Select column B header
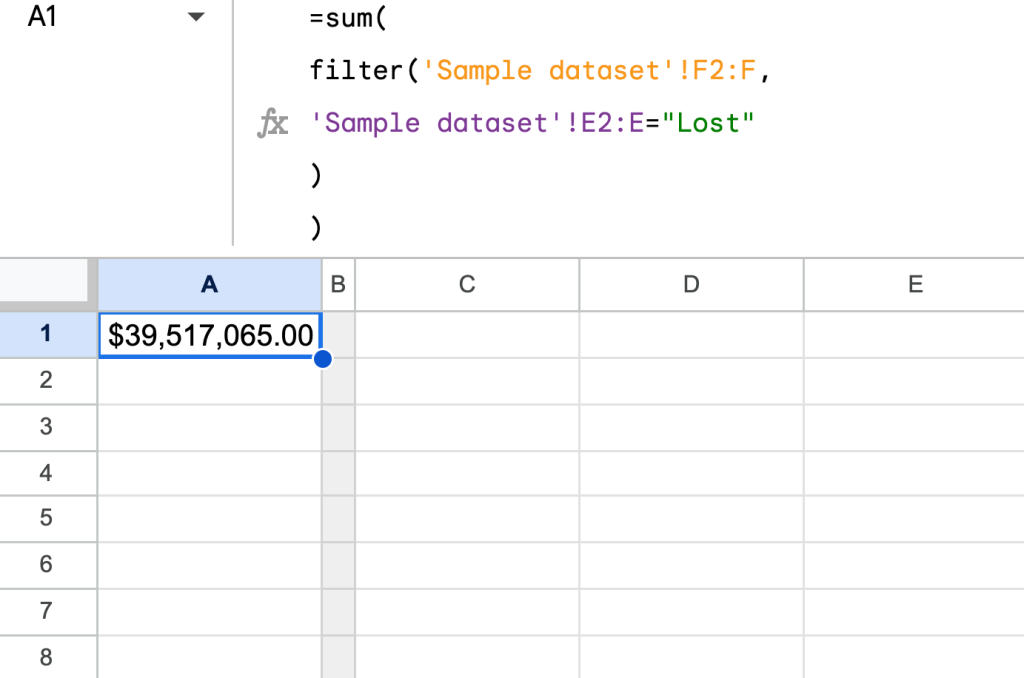The height and width of the screenshot is (678, 1024). click(x=338, y=284)
